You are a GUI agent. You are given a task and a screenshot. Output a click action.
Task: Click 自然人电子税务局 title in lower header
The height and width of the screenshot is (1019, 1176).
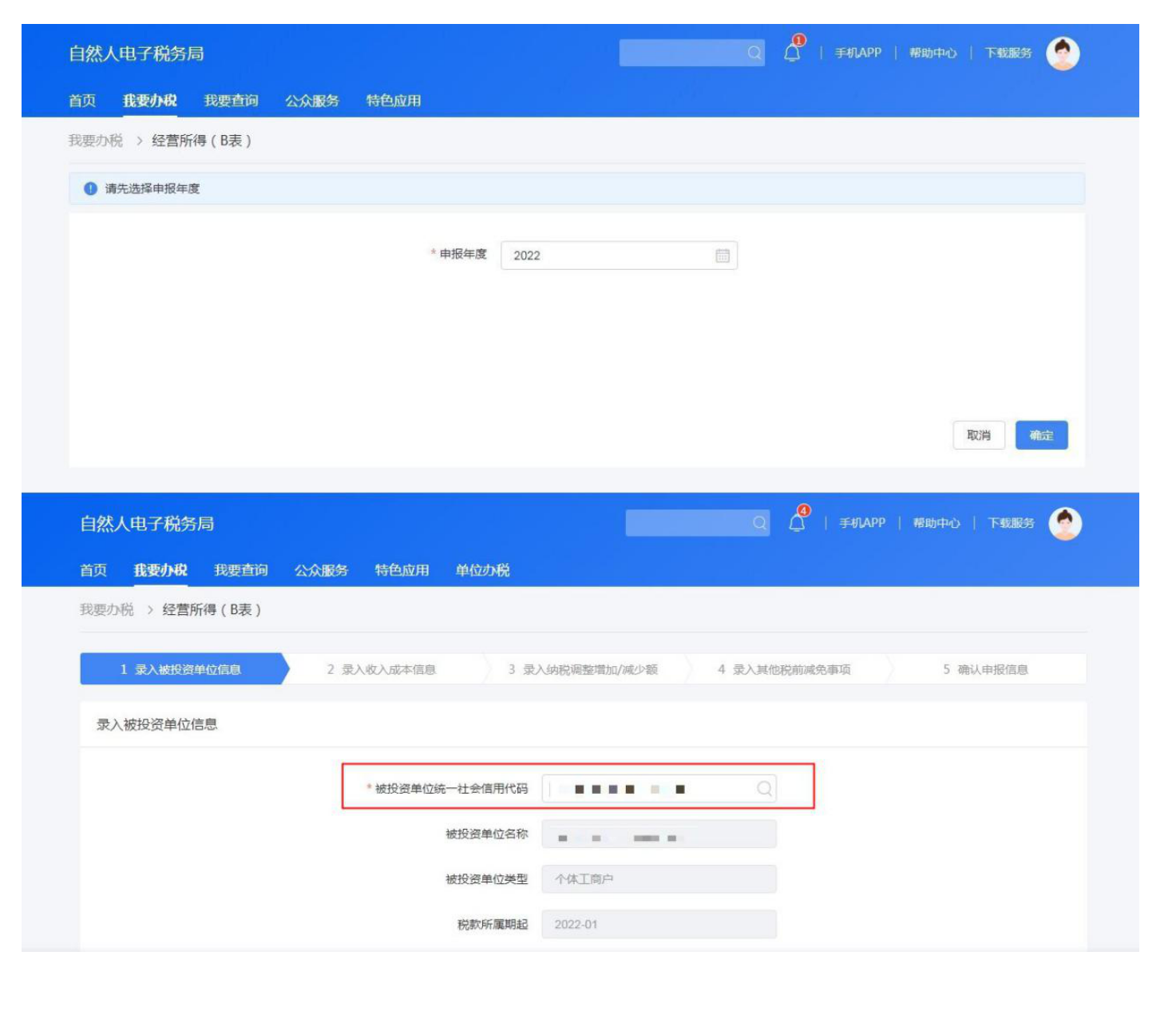[147, 524]
